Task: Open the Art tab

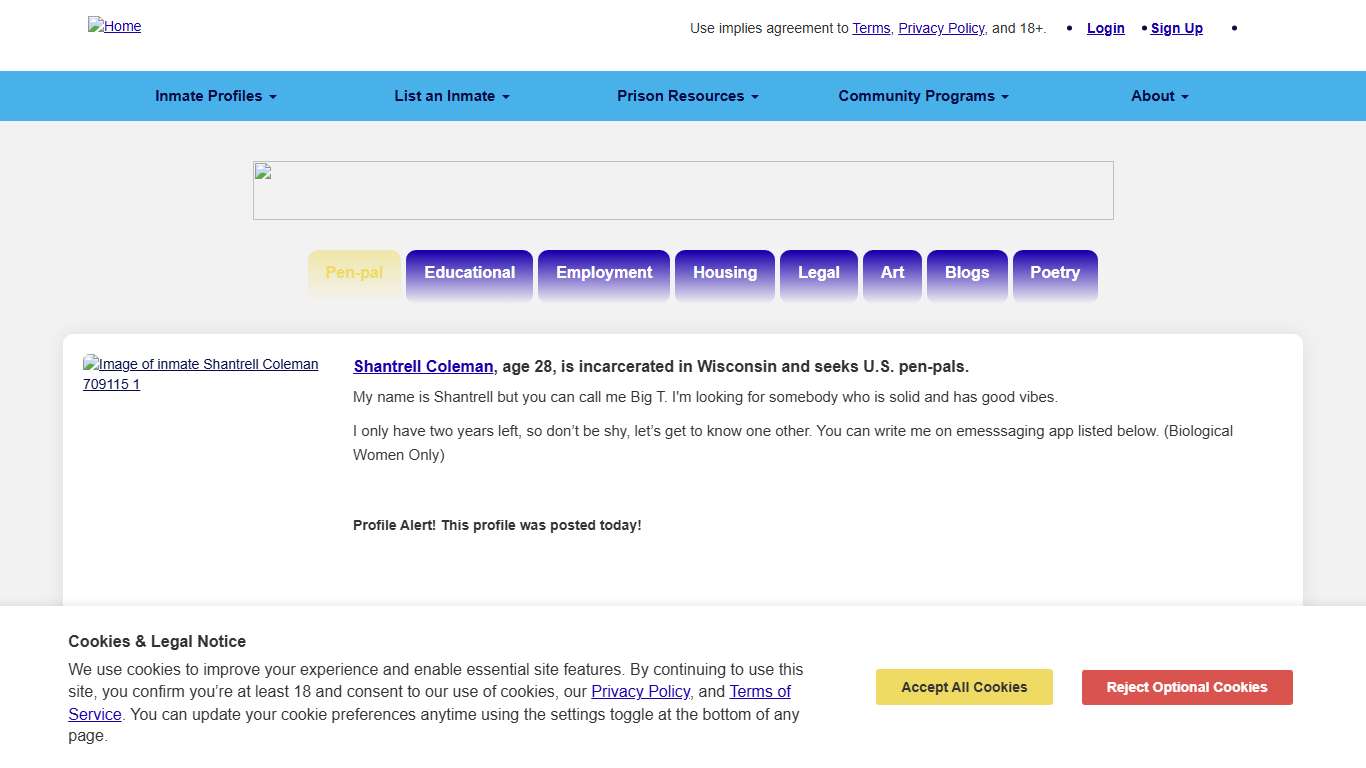Action: point(892,273)
